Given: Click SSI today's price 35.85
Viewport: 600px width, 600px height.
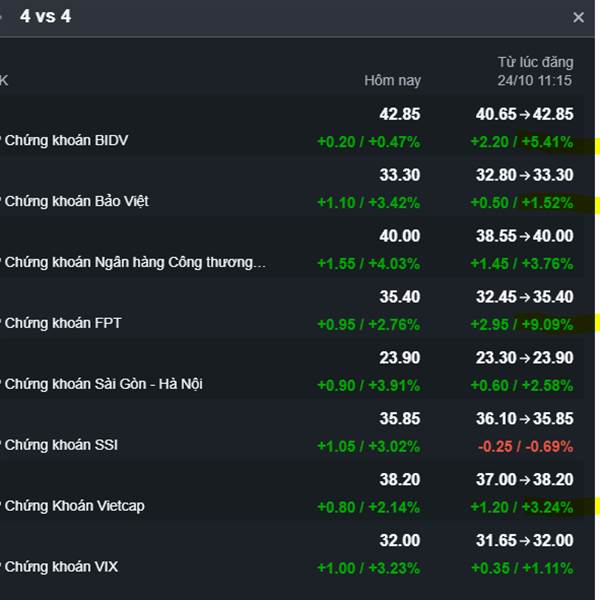Looking at the screenshot, I should click(x=400, y=419).
